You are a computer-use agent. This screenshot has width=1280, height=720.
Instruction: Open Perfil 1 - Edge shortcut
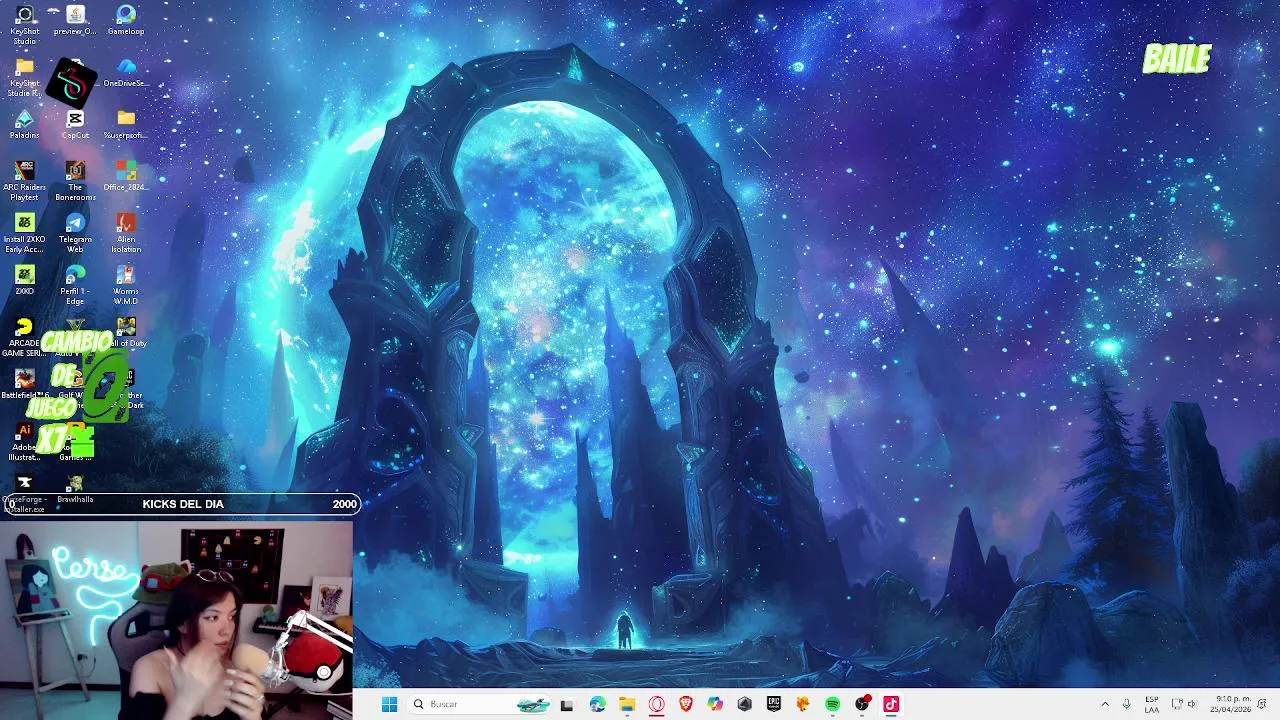point(75,286)
